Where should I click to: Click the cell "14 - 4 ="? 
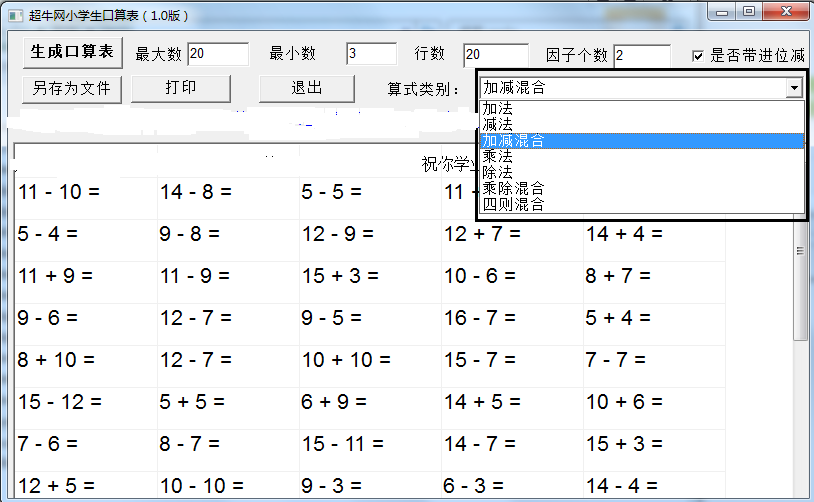654,486
